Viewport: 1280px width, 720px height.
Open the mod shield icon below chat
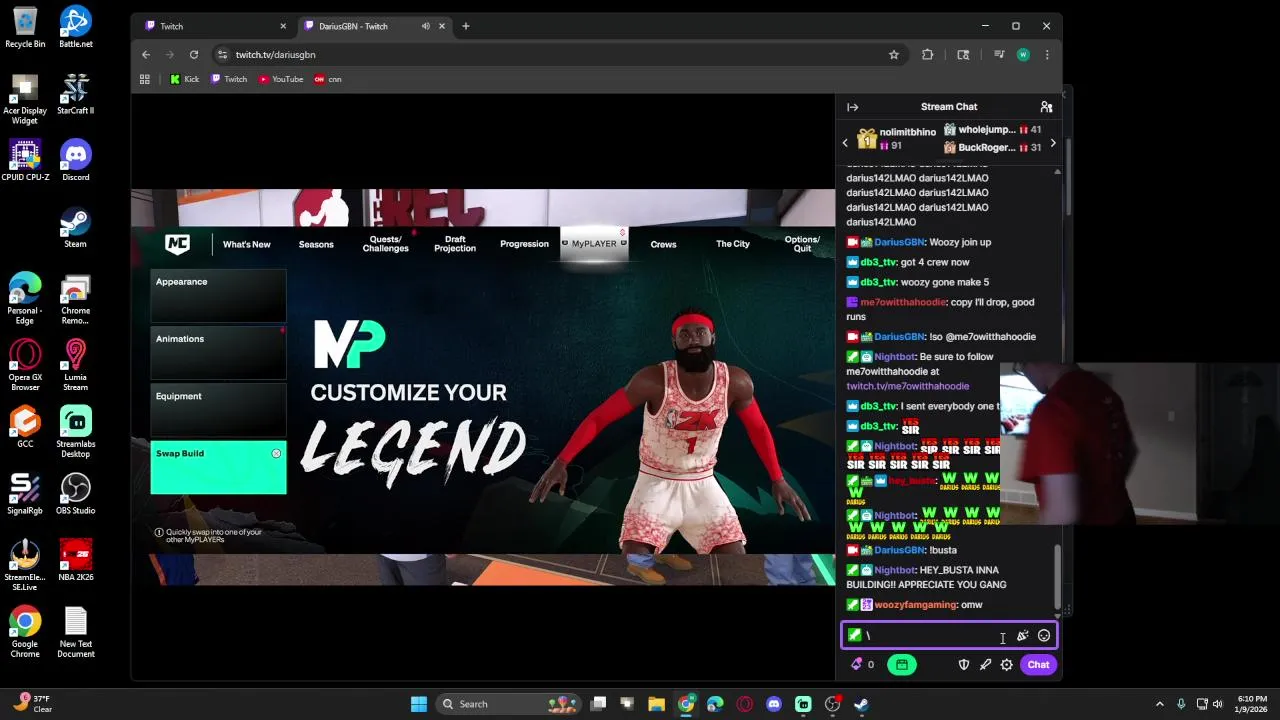[x=964, y=665]
